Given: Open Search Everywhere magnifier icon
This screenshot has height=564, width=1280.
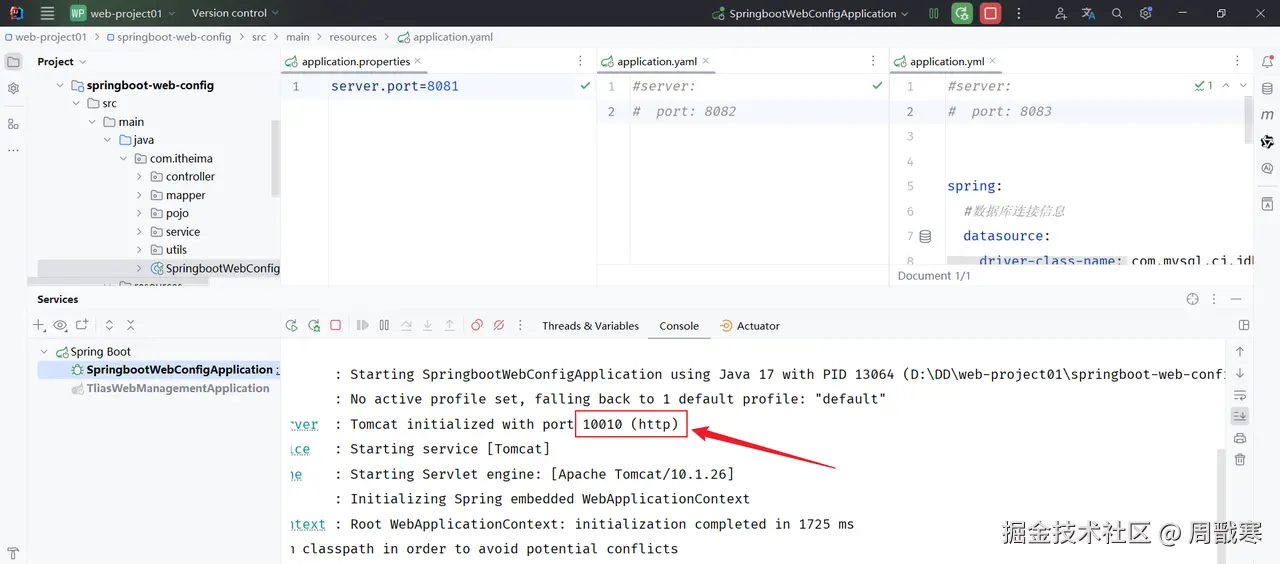Looking at the screenshot, I should [1117, 13].
